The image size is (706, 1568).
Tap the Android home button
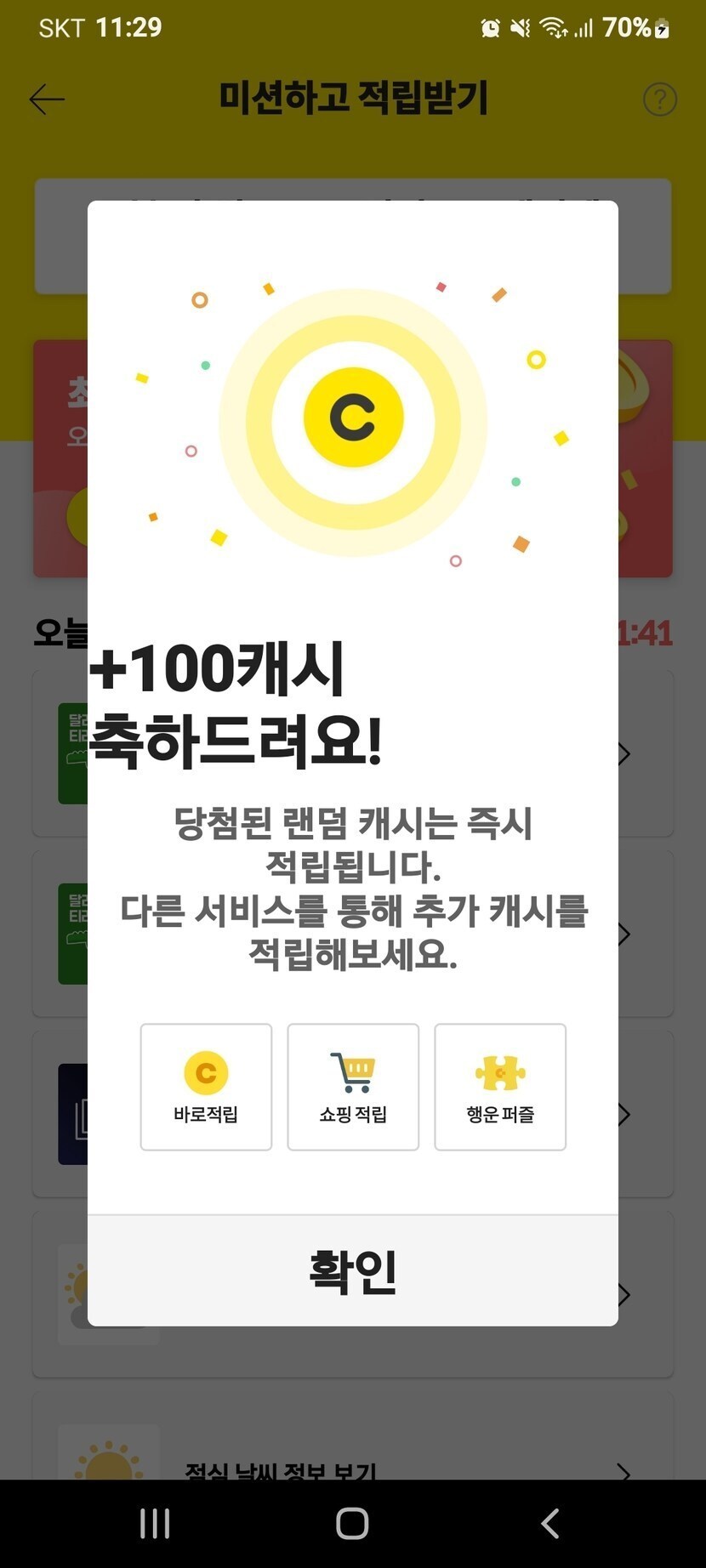(x=352, y=1523)
